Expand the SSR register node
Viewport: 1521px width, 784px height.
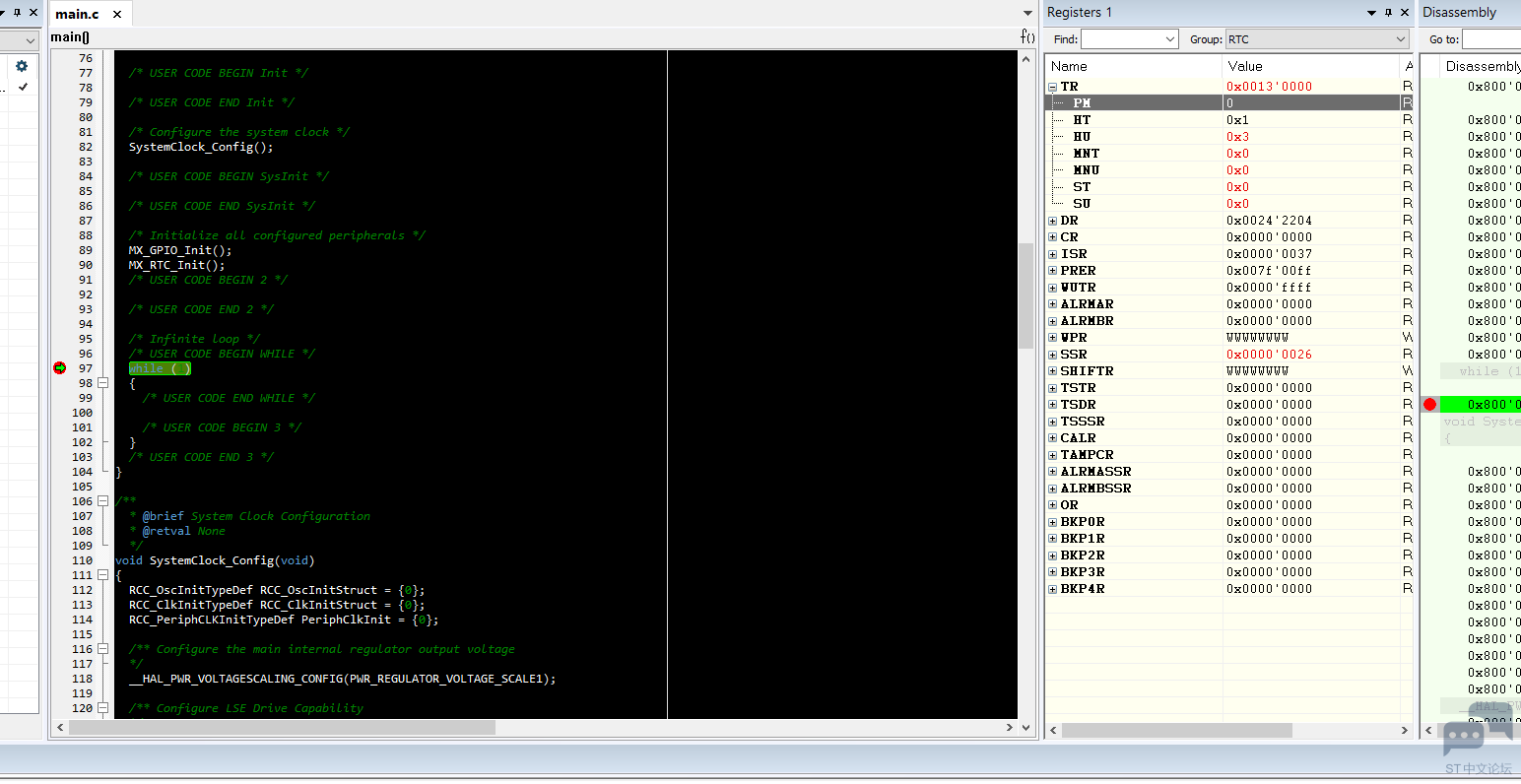coord(1052,355)
